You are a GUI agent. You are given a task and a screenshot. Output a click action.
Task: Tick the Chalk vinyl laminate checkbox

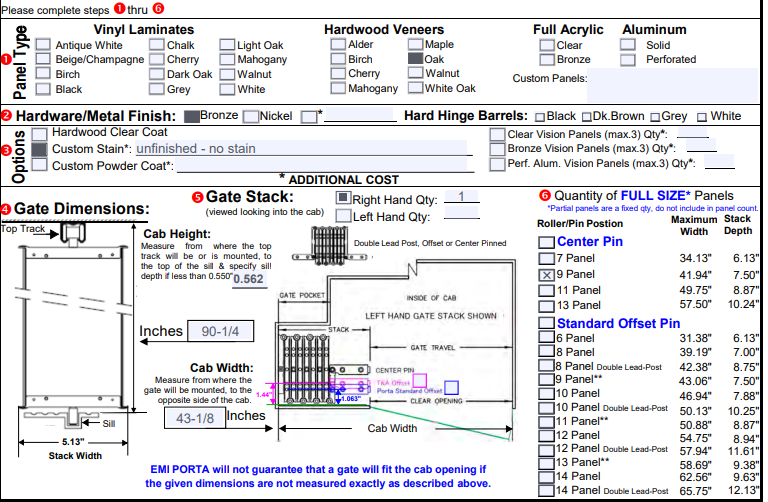point(157,45)
